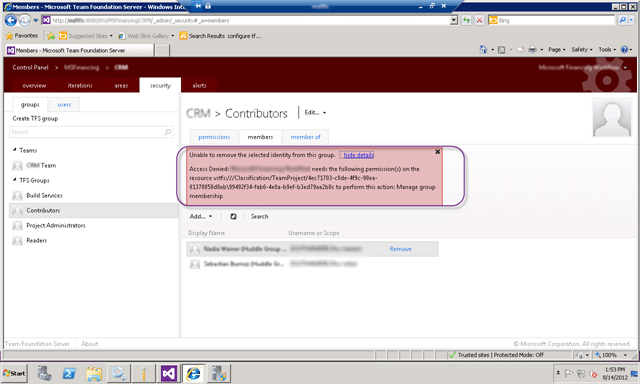The height and width of the screenshot is (384, 640).
Task: Click the About footer link
Action: [x=89, y=344]
